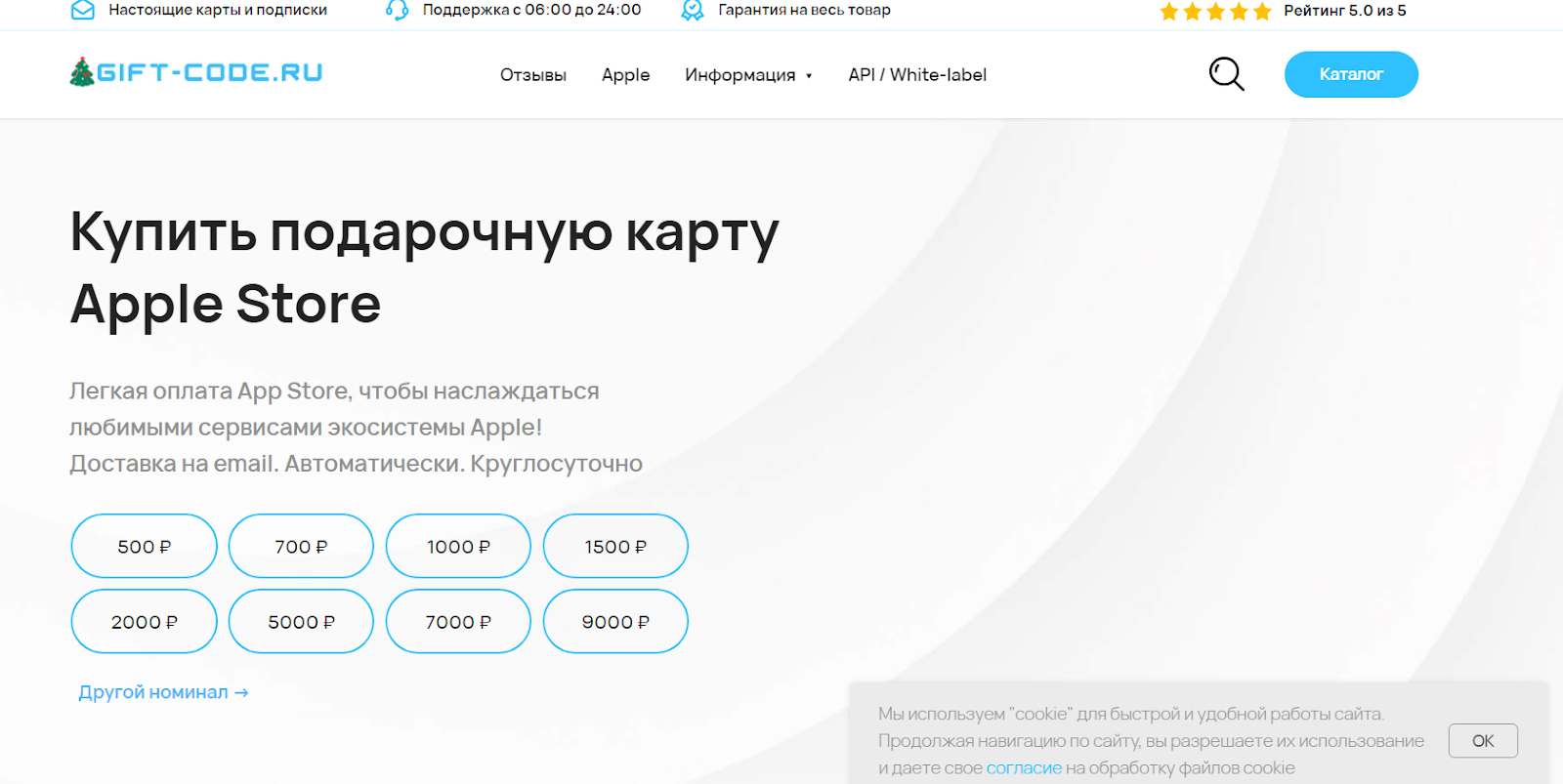This screenshot has height=784, width=1563.
Task: Click the Christmas tree logo icon
Action: pos(82,72)
